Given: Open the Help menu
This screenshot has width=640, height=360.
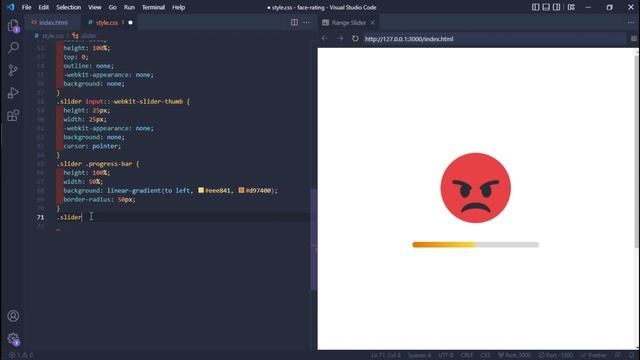Looking at the screenshot, I should (x=178, y=7).
